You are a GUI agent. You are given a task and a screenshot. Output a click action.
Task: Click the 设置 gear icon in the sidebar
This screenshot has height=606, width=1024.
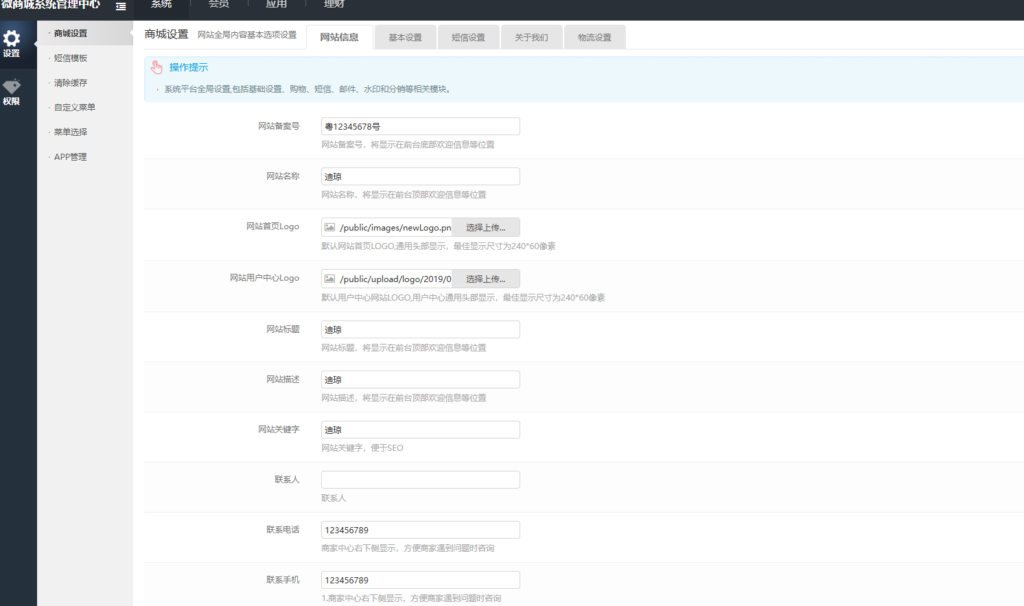[x=12, y=40]
